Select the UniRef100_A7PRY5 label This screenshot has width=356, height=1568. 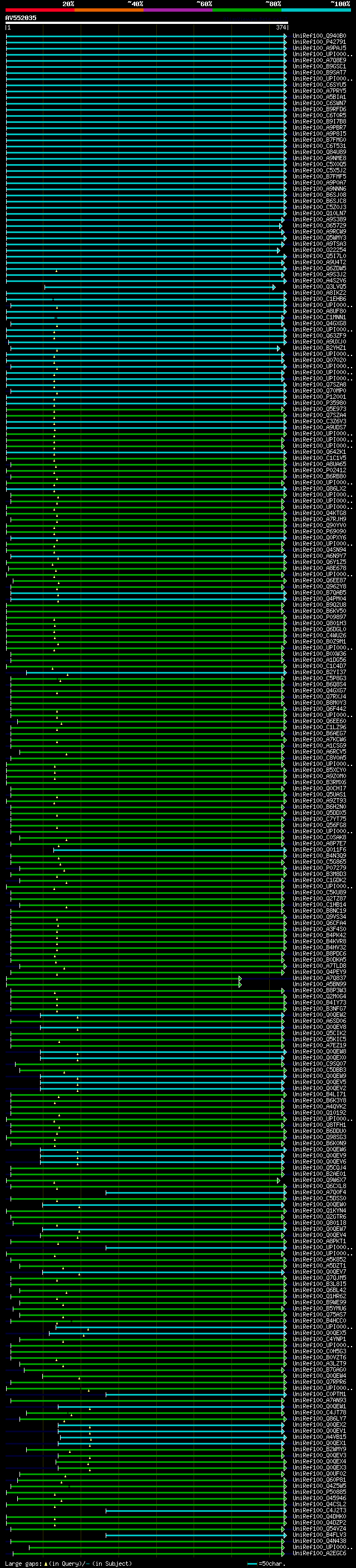coord(319,91)
